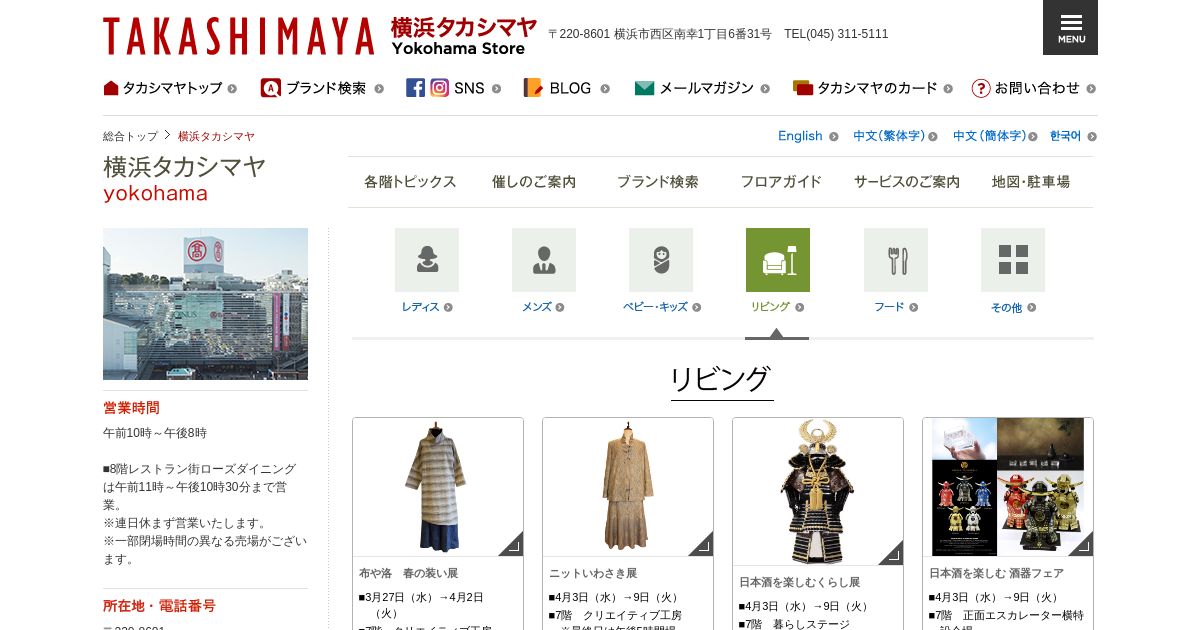The image size is (1200, 630).
Task: Click 営業時間 heading in sidebar
Action: point(131,408)
